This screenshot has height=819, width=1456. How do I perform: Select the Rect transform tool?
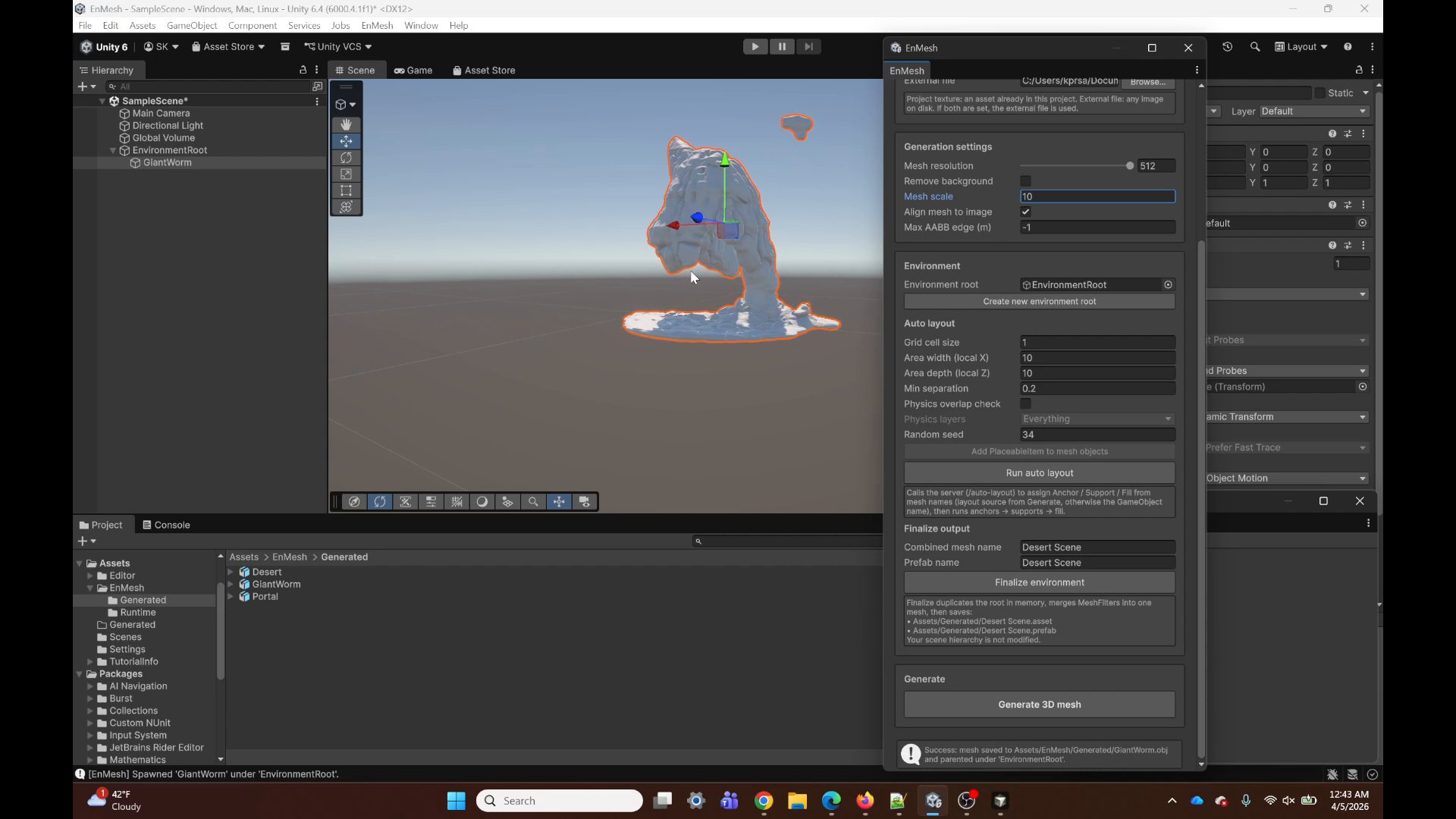tap(346, 190)
